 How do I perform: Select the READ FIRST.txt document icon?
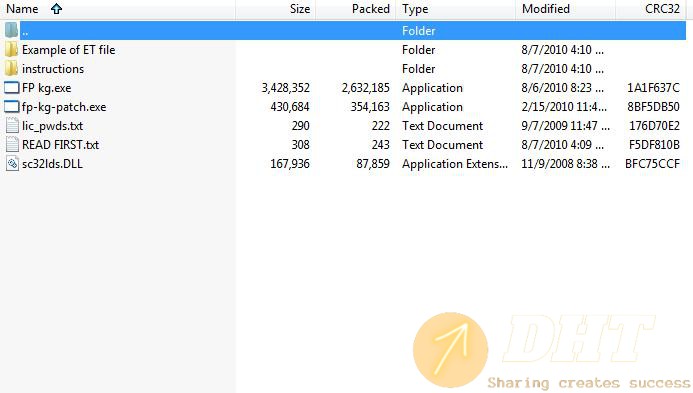pos(12,145)
